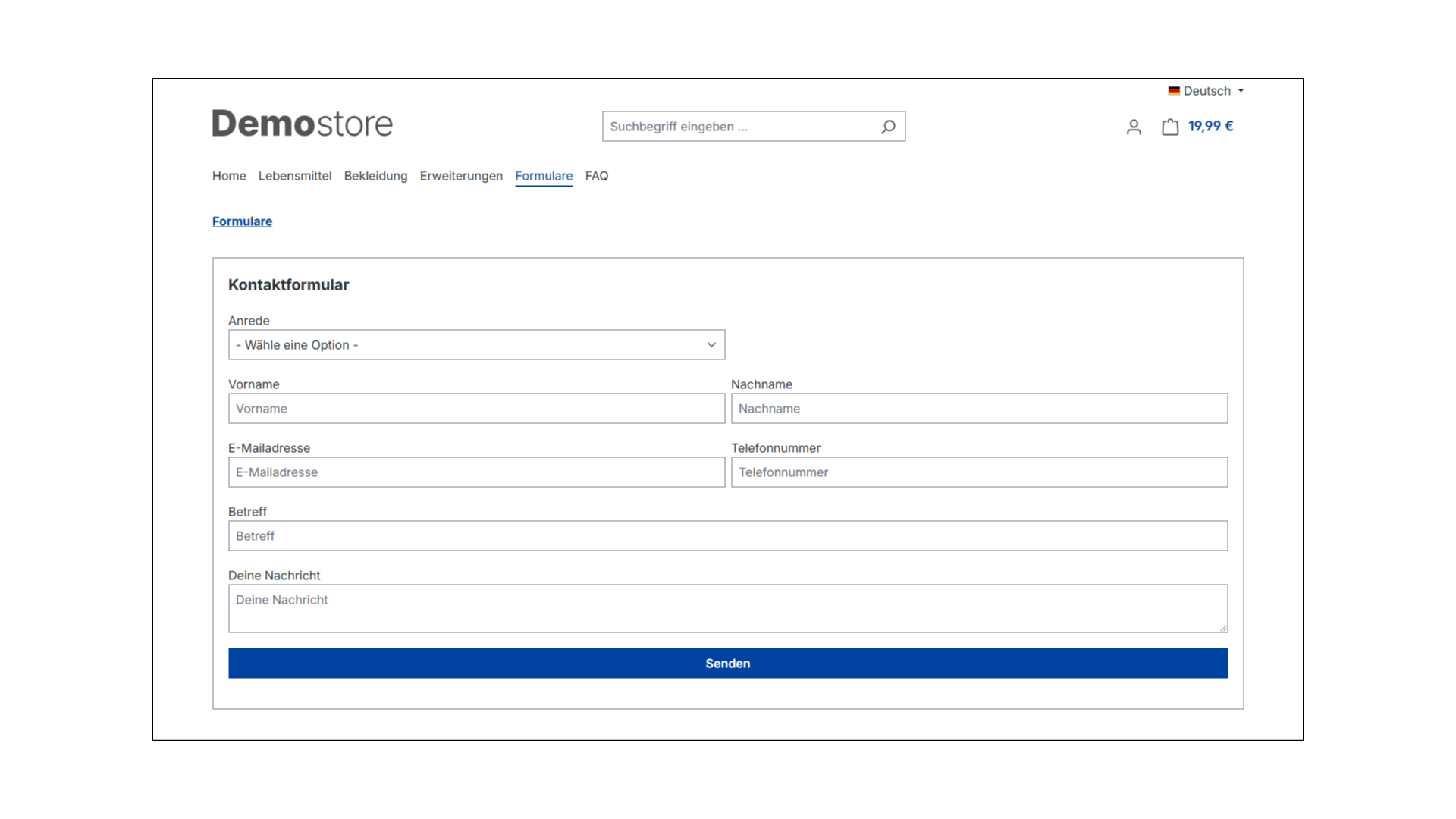Go to the Home menu item
This screenshot has height=819, width=1456.
(x=229, y=176)
